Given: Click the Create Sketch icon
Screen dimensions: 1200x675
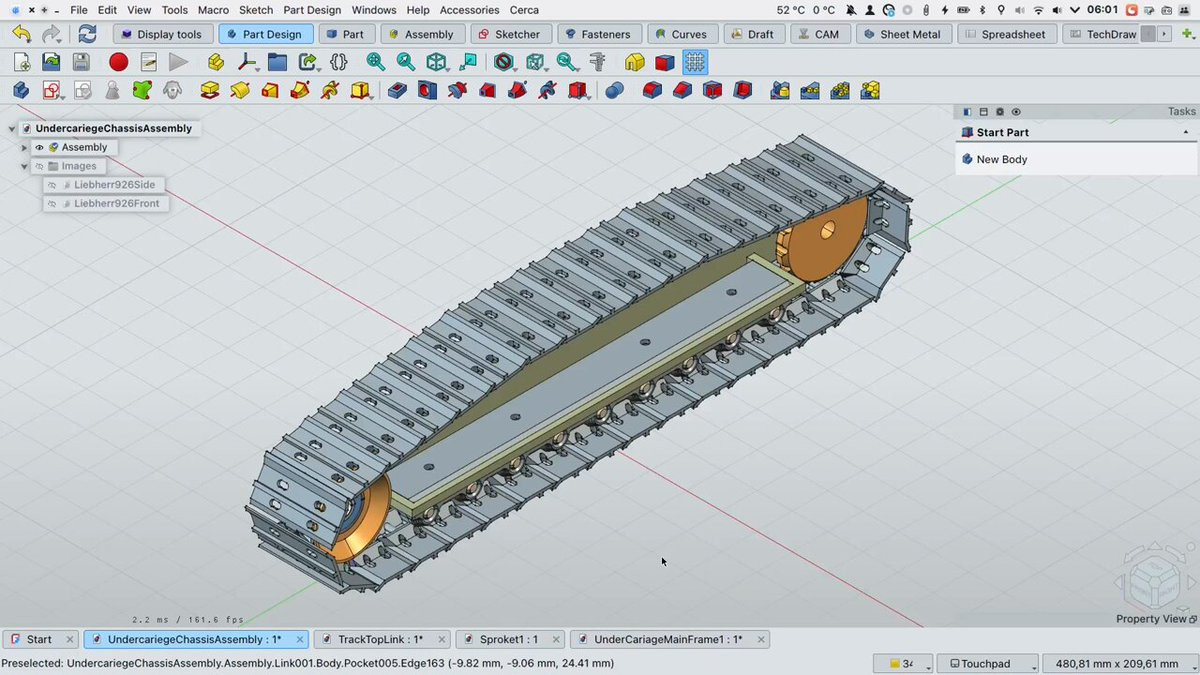Looking at the screenshot, I should (x=51, y=90).
